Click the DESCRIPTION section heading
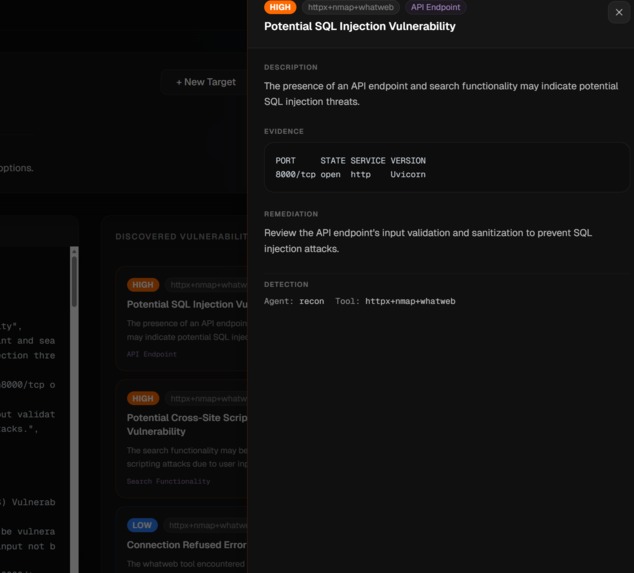The height and width of the screenshot is (573, 634). pos(291,67)
